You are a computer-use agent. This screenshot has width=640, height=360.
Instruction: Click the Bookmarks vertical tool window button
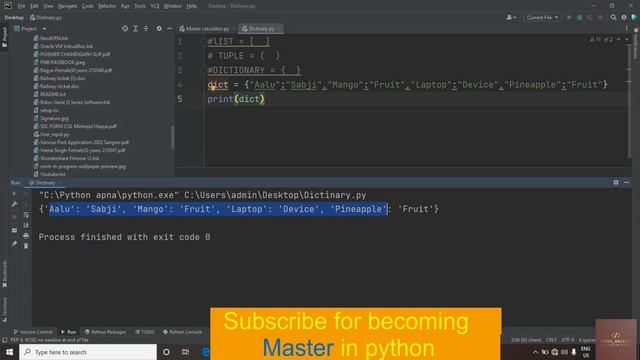tap(4, 273)
